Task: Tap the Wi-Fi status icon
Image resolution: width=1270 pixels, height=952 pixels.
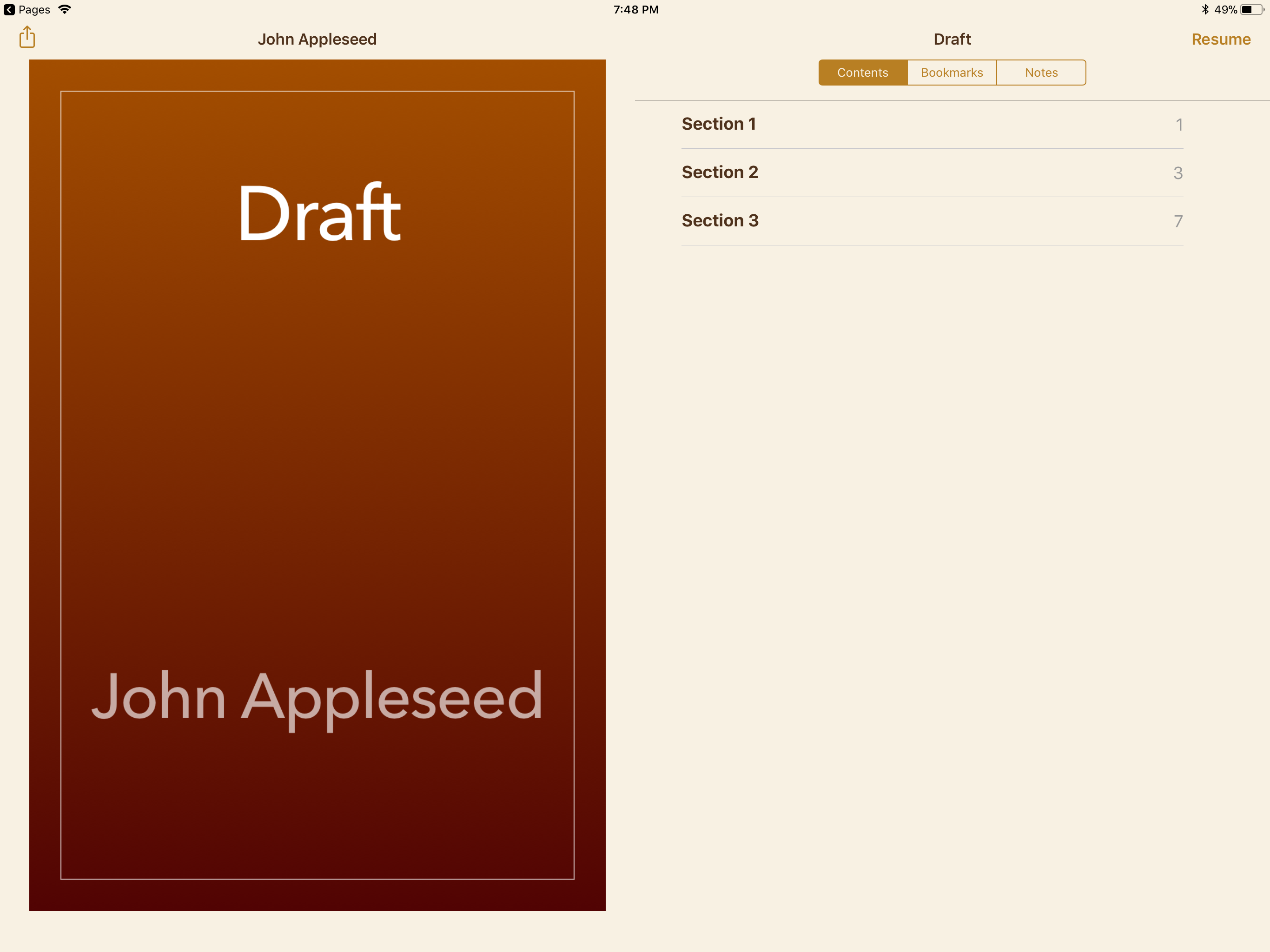Action: (x=65, y=10)
